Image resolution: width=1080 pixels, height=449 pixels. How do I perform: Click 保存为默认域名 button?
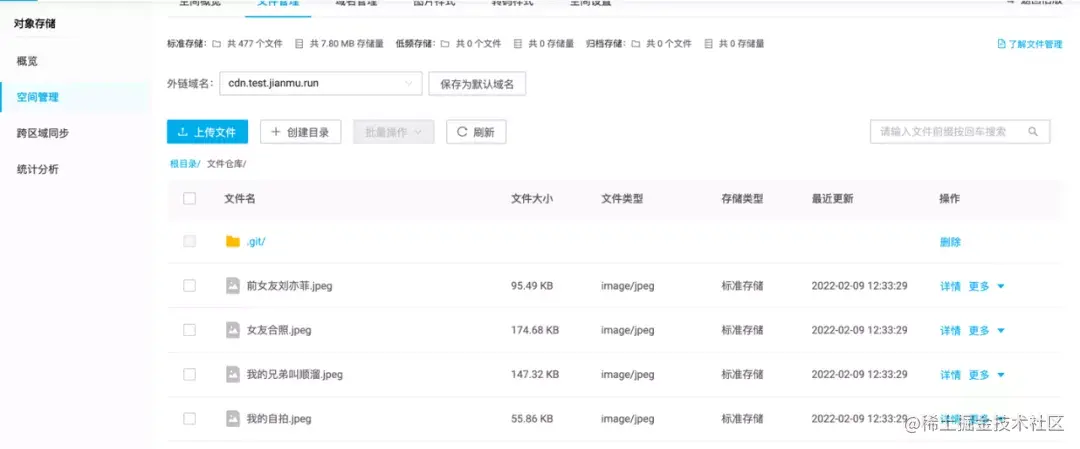(x=477, y=83)
